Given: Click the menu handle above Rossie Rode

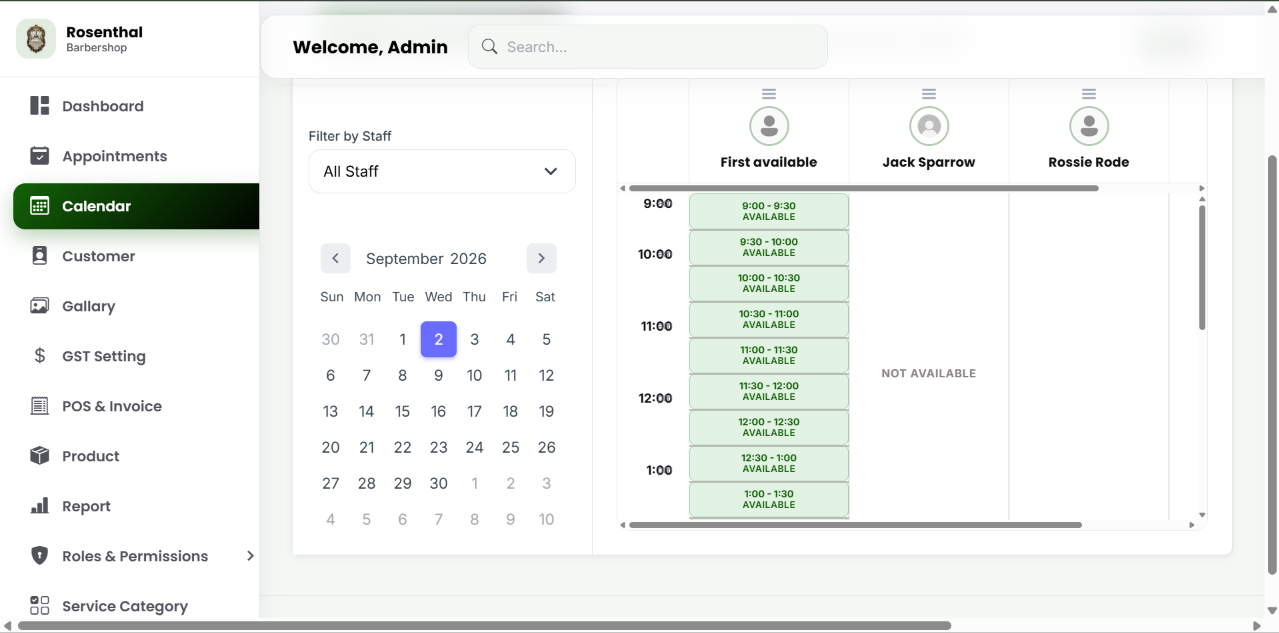Looking at the screenshot, I should click(1089, 94).
